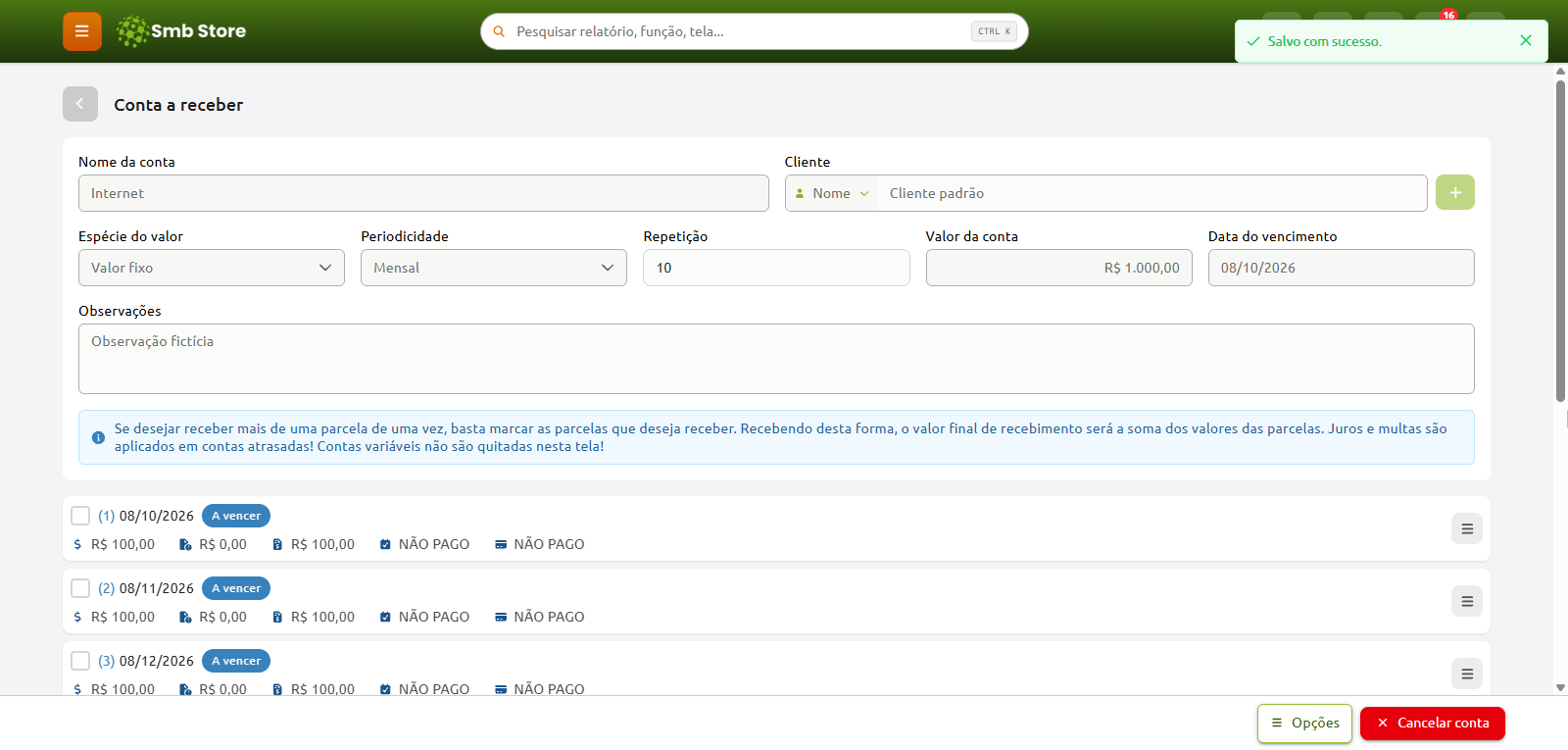
Task: Go back with the arrow button
Action: (80, 104)
